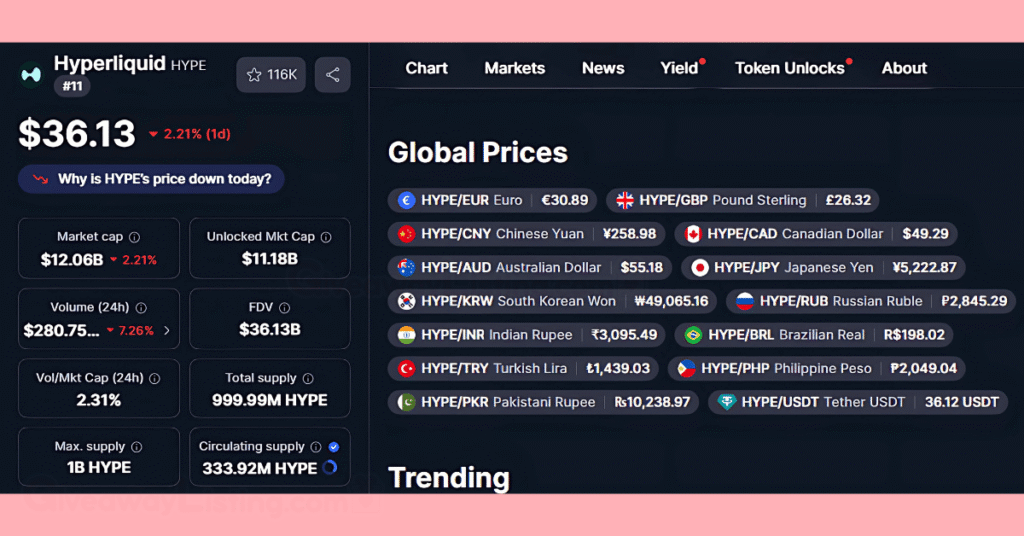Click the #11 rank badge

(72, 86)
